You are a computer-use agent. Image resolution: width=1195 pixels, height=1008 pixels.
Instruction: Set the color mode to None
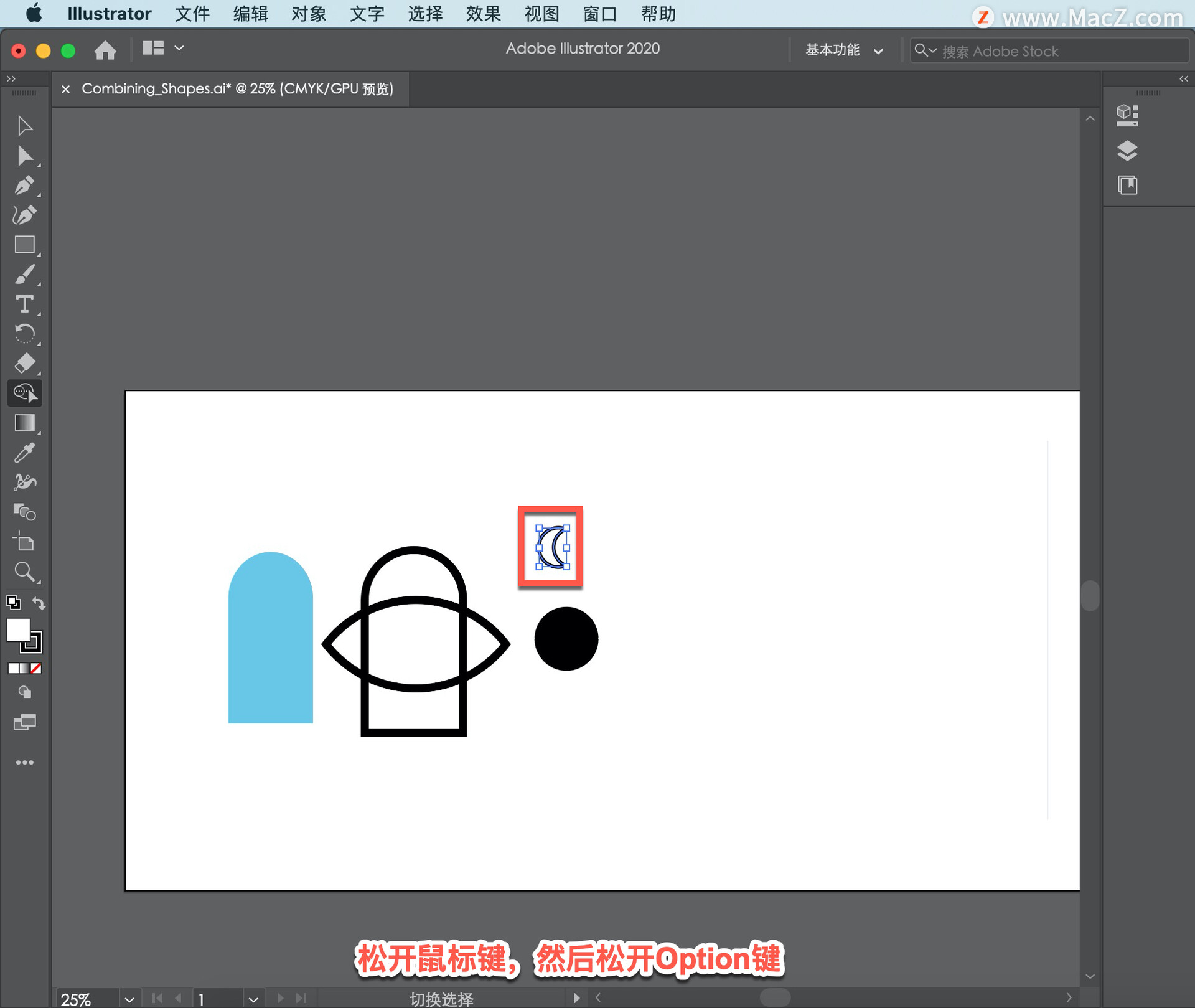tap(36, 668)
